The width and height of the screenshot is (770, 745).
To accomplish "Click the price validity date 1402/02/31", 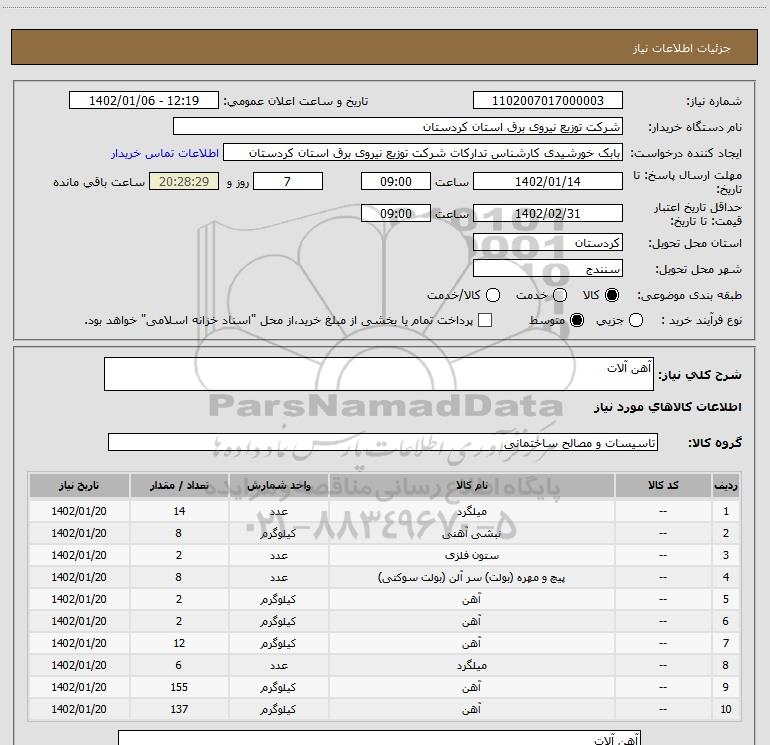I will click(548, 214).
